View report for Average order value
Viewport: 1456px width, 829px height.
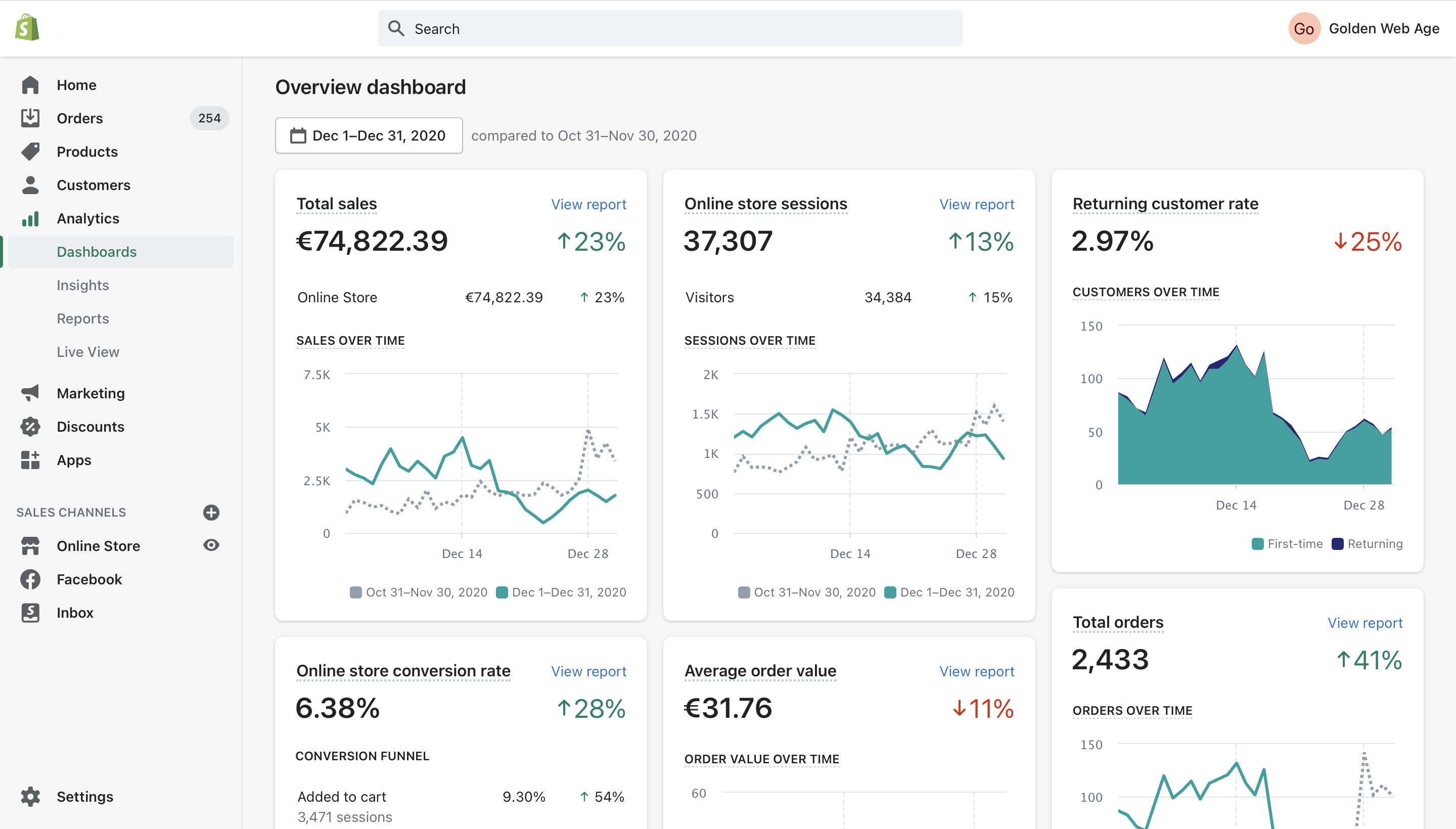point(977,671)
